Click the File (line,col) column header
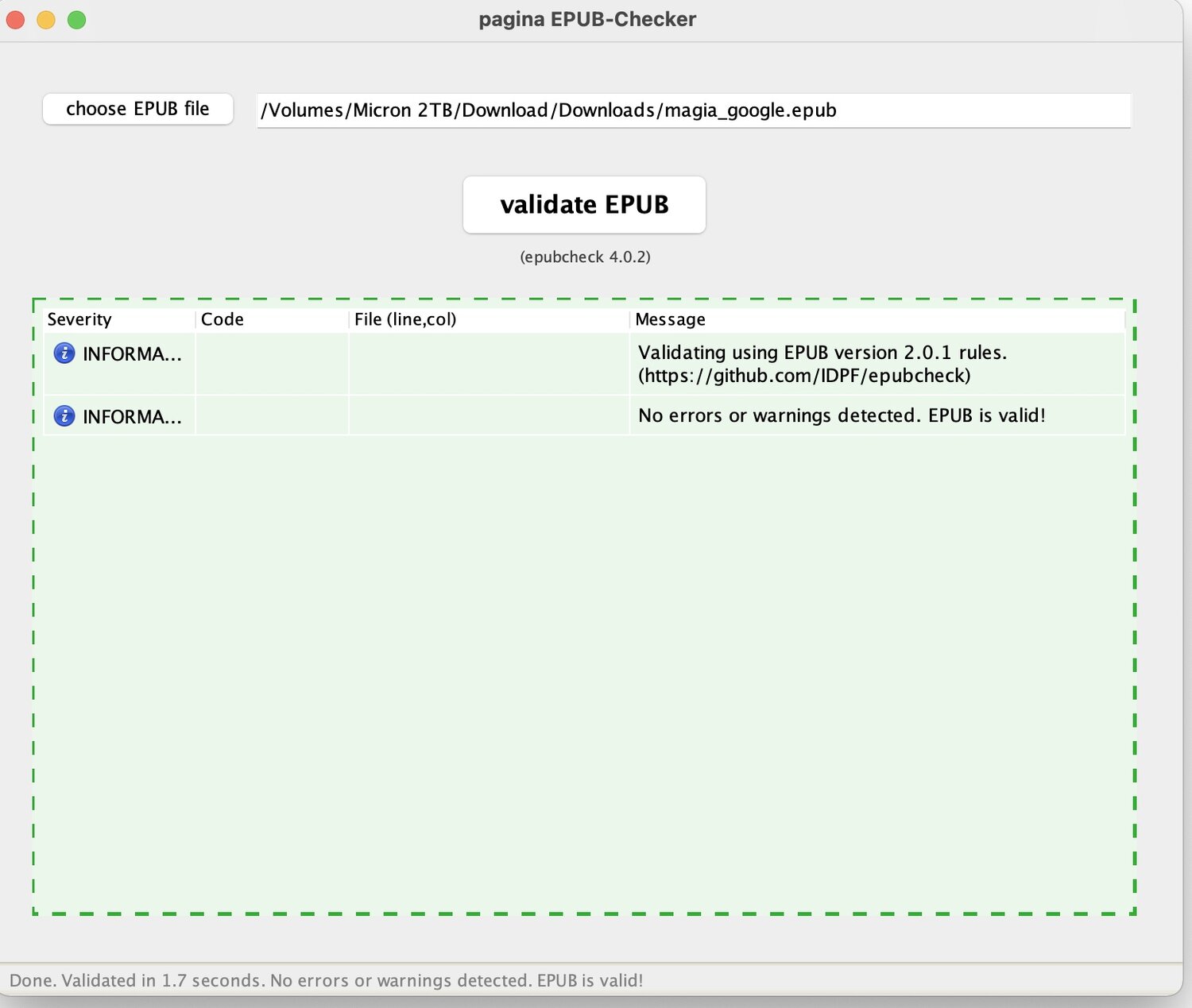The width and height of the screenshot is (1192, 1008). click(489, 319)
